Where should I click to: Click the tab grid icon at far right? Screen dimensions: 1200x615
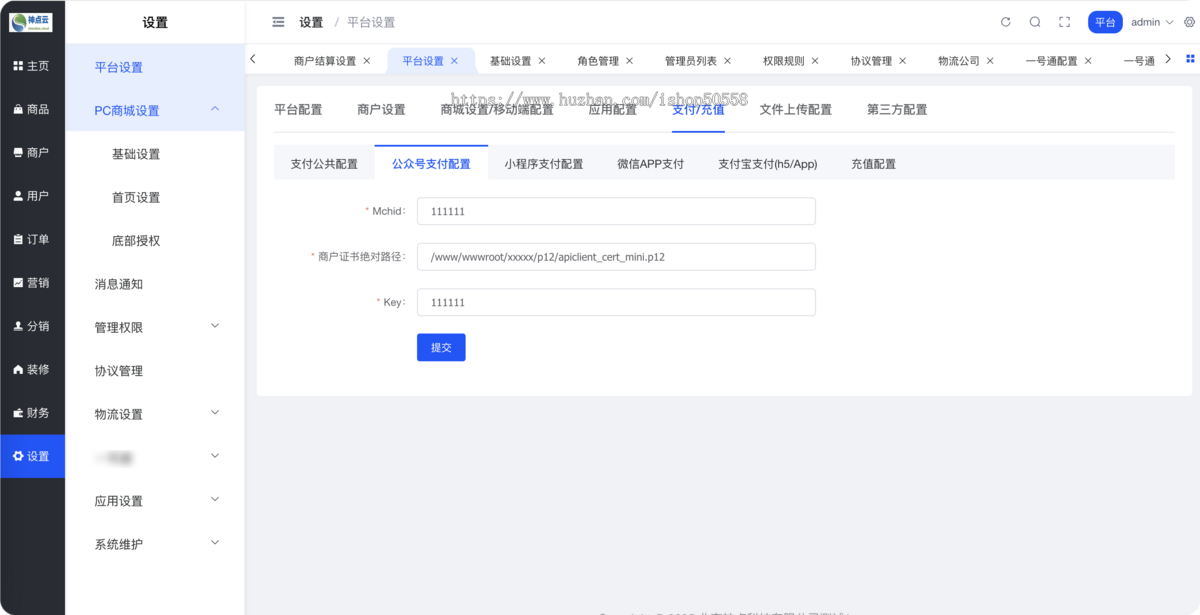pos(1189,60)
